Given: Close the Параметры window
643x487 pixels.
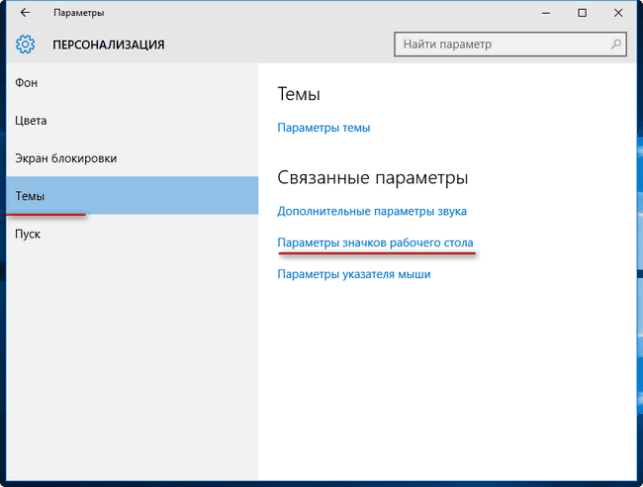Looking at the screenshot, I should point(618,13).
